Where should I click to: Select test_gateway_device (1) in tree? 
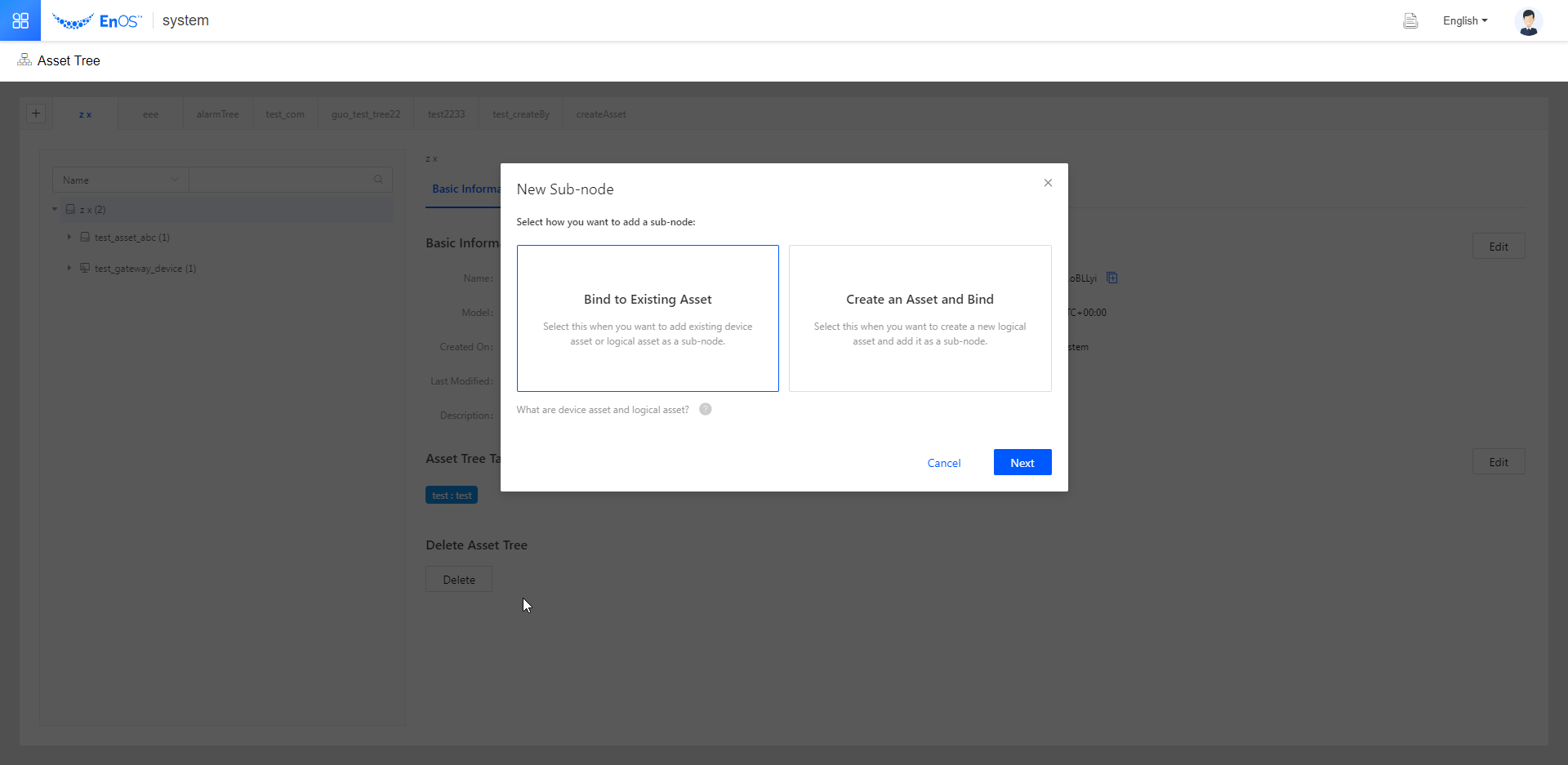point(145,269)
